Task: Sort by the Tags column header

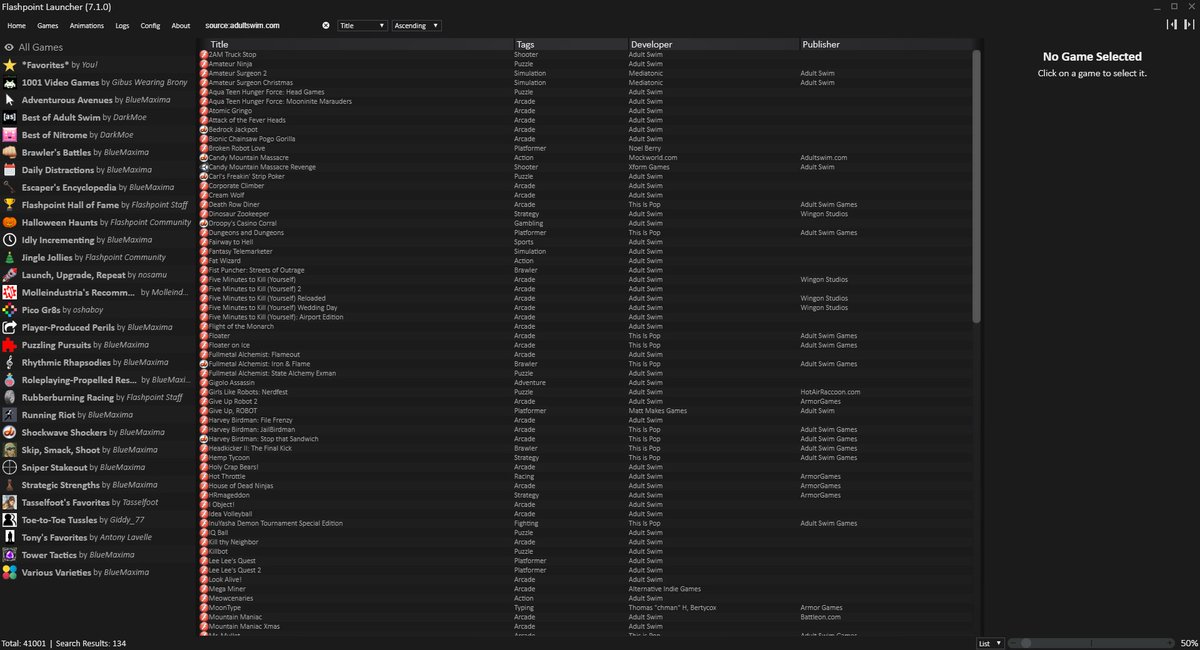Action: [570, 44]
